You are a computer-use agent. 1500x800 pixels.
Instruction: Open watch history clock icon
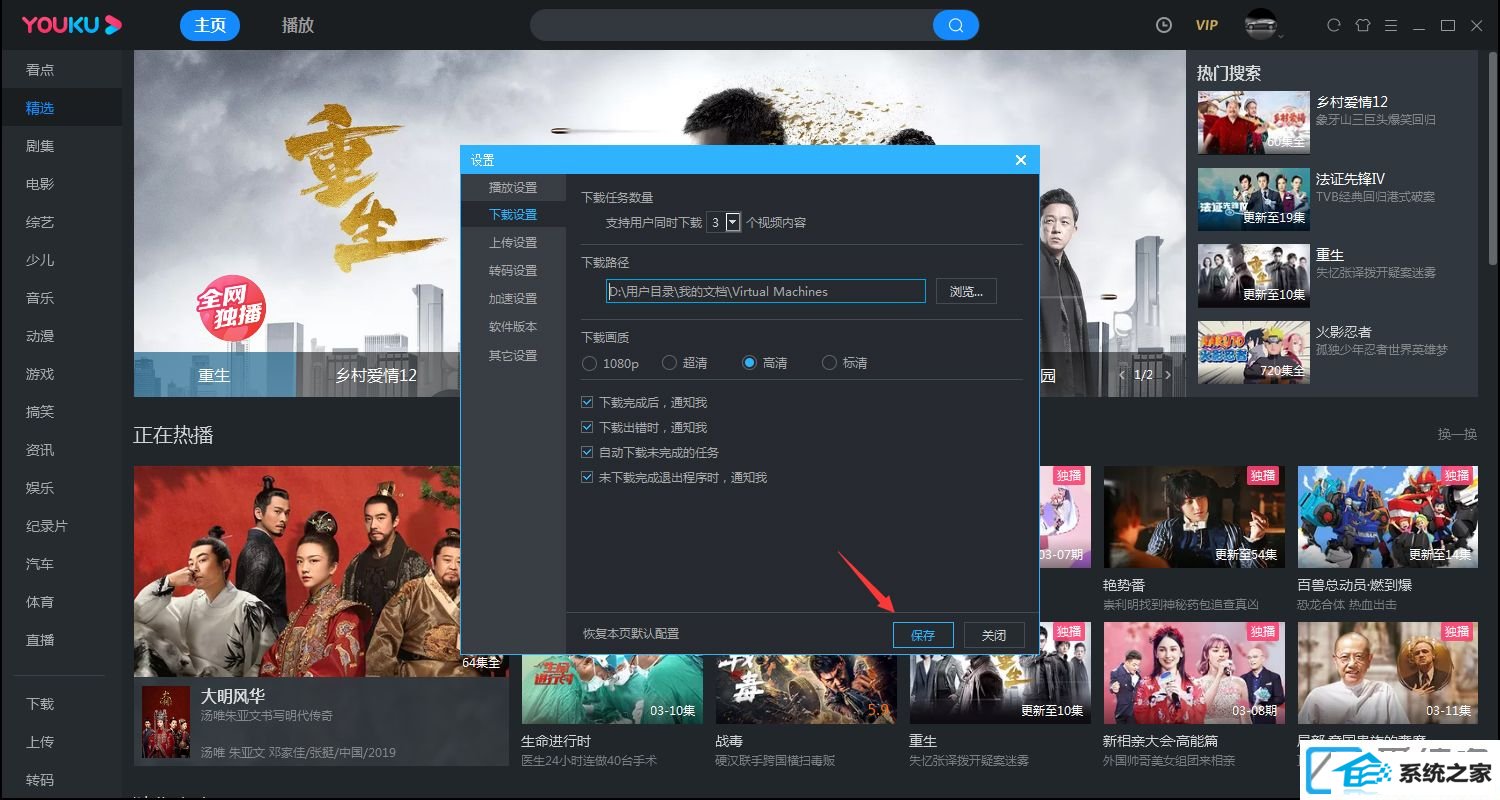pyautogui.click(x=1163, y=25)
